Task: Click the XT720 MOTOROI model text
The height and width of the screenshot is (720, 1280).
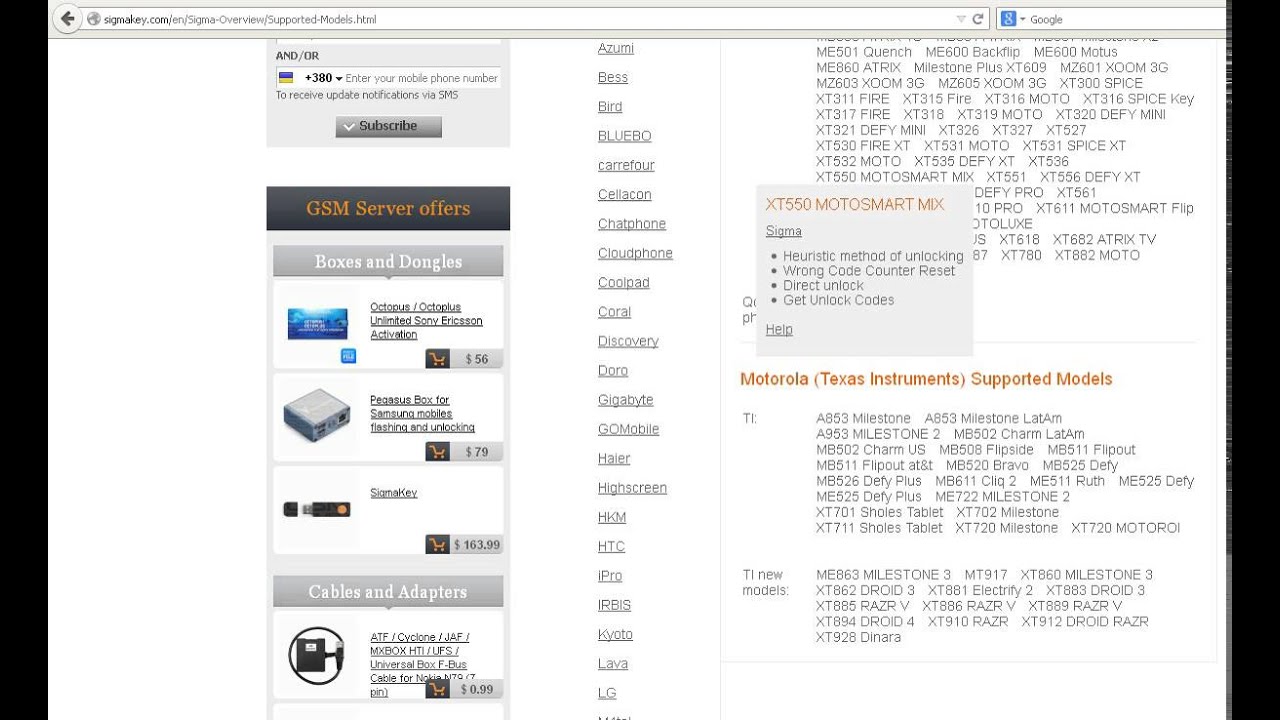Action: (x=1125, y=528)
